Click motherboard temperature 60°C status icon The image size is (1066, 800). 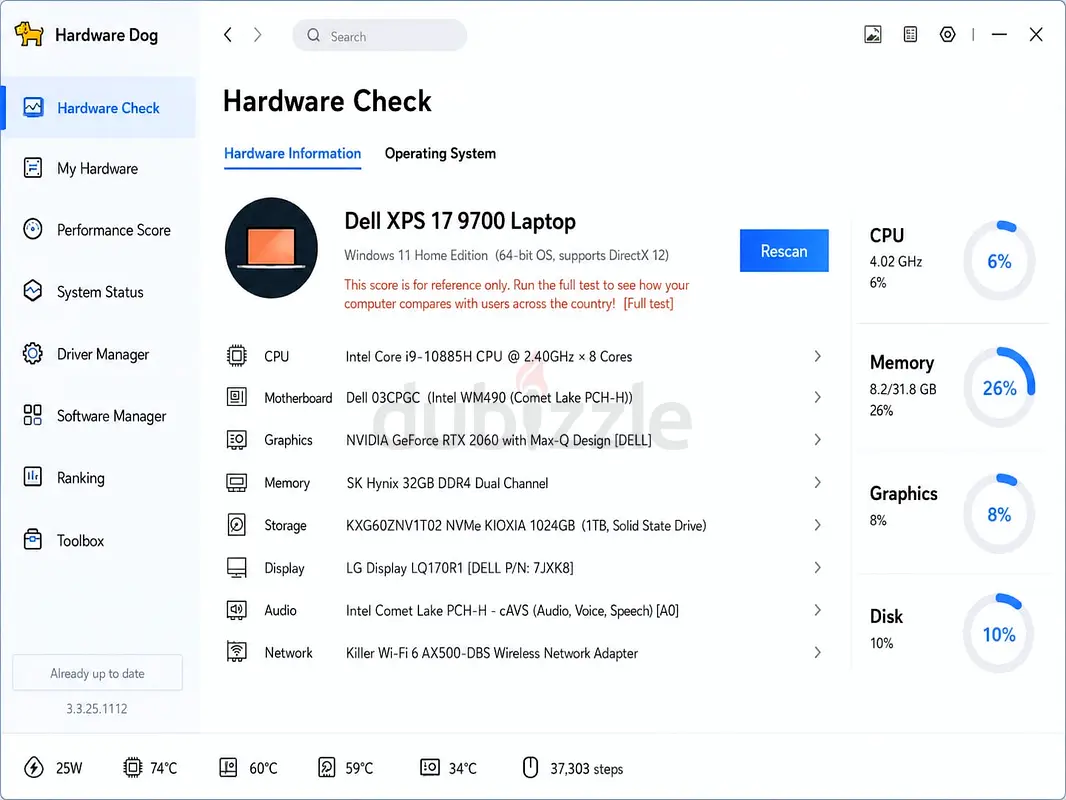click(228, 767)
